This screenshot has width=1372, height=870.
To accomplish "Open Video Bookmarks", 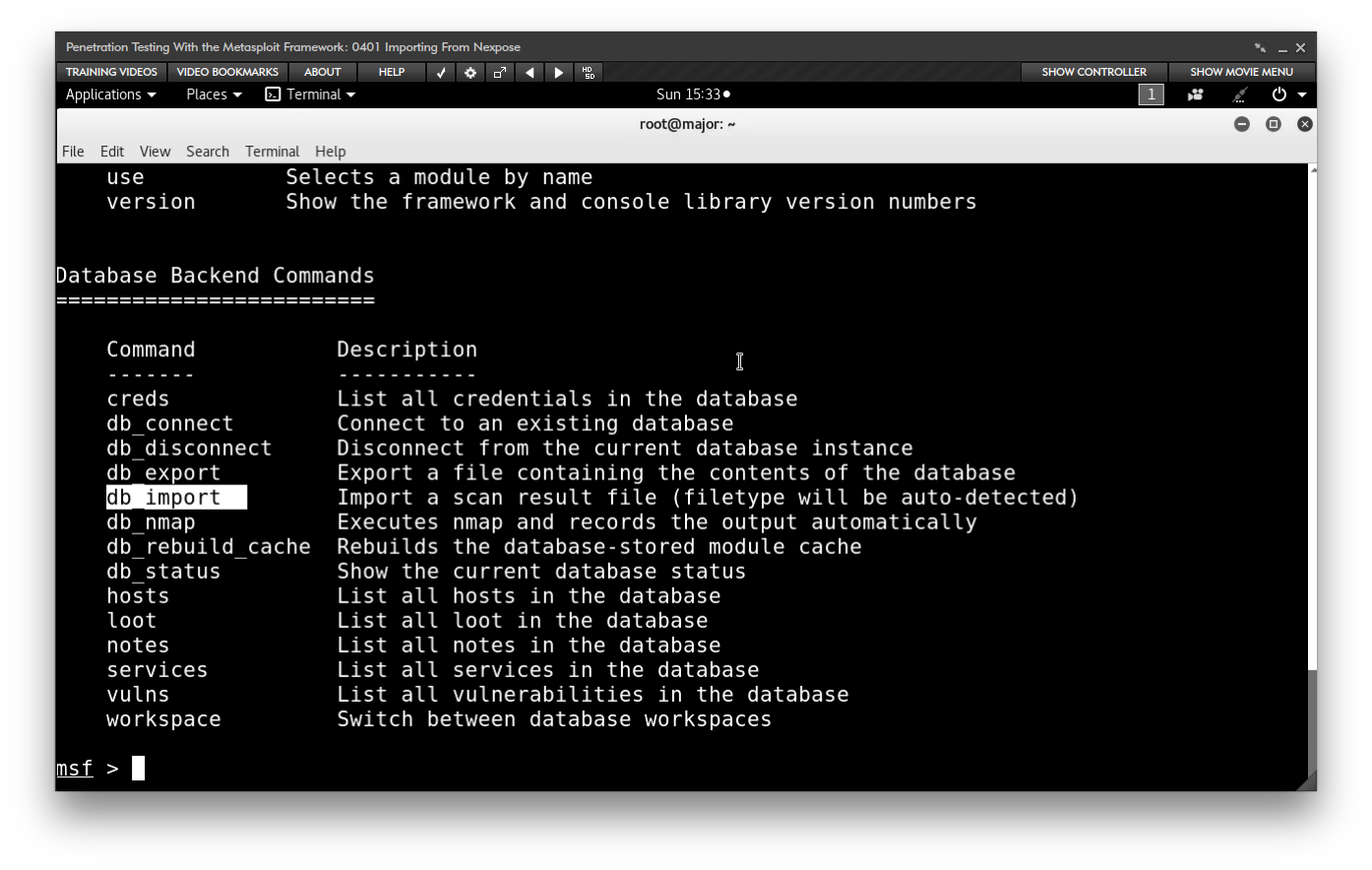I will [227, 72].
